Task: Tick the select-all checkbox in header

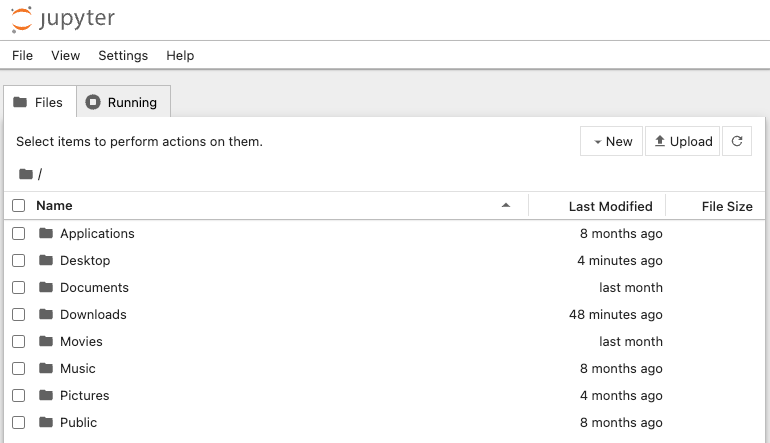Action: pos(18,206)
